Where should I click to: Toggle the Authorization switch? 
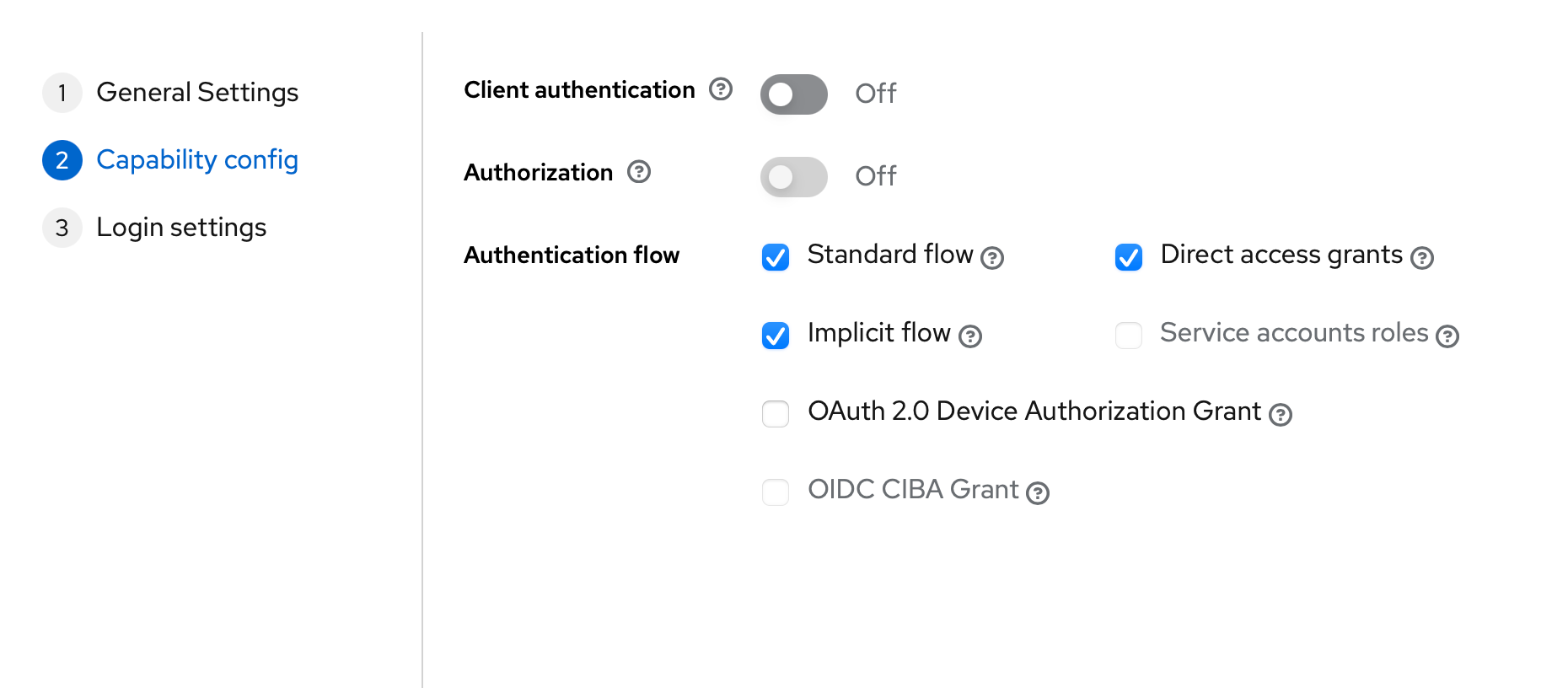(x=793, y=176)
